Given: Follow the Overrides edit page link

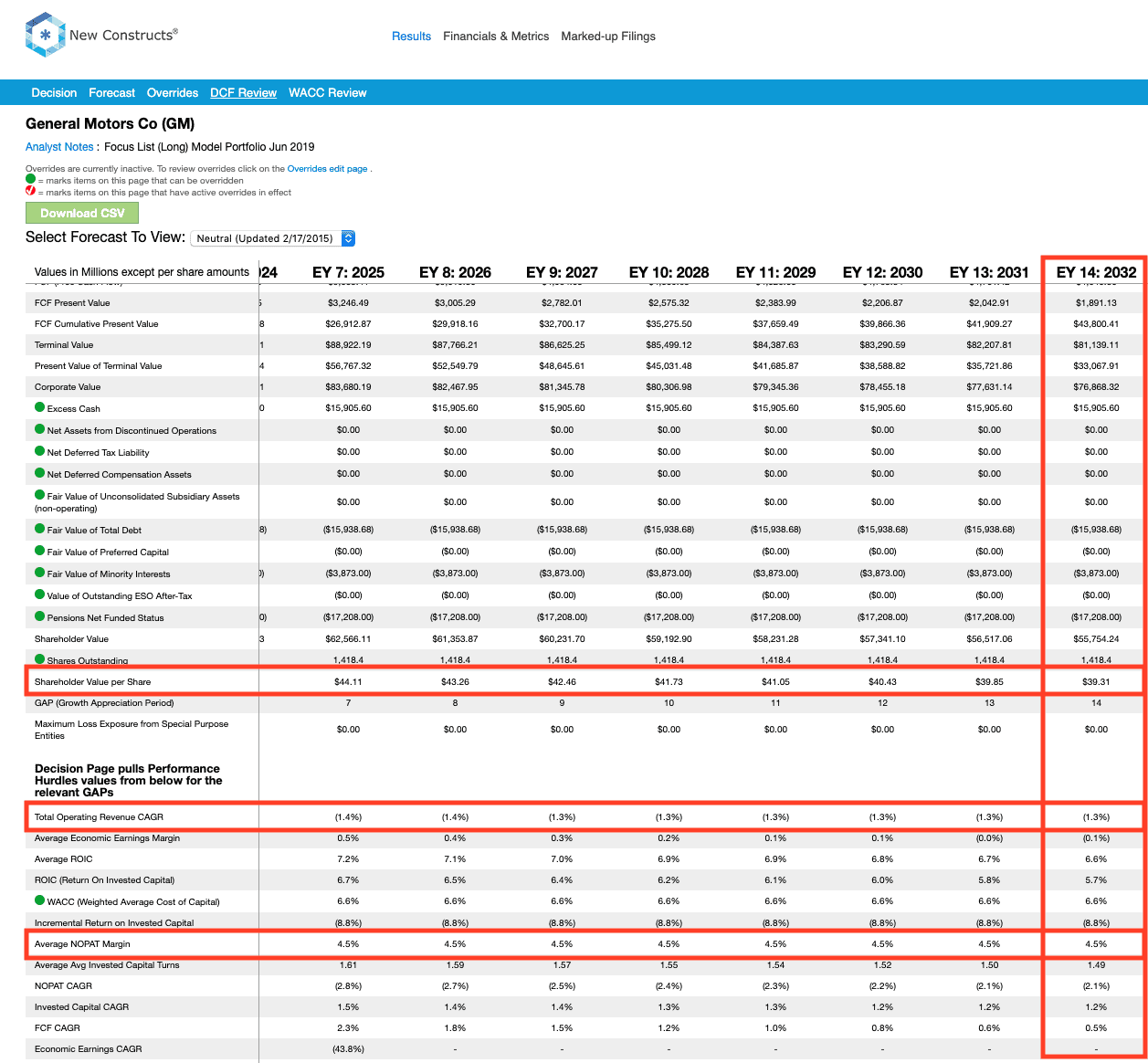Looking at the screenshot, I should (x=327, y=169).
